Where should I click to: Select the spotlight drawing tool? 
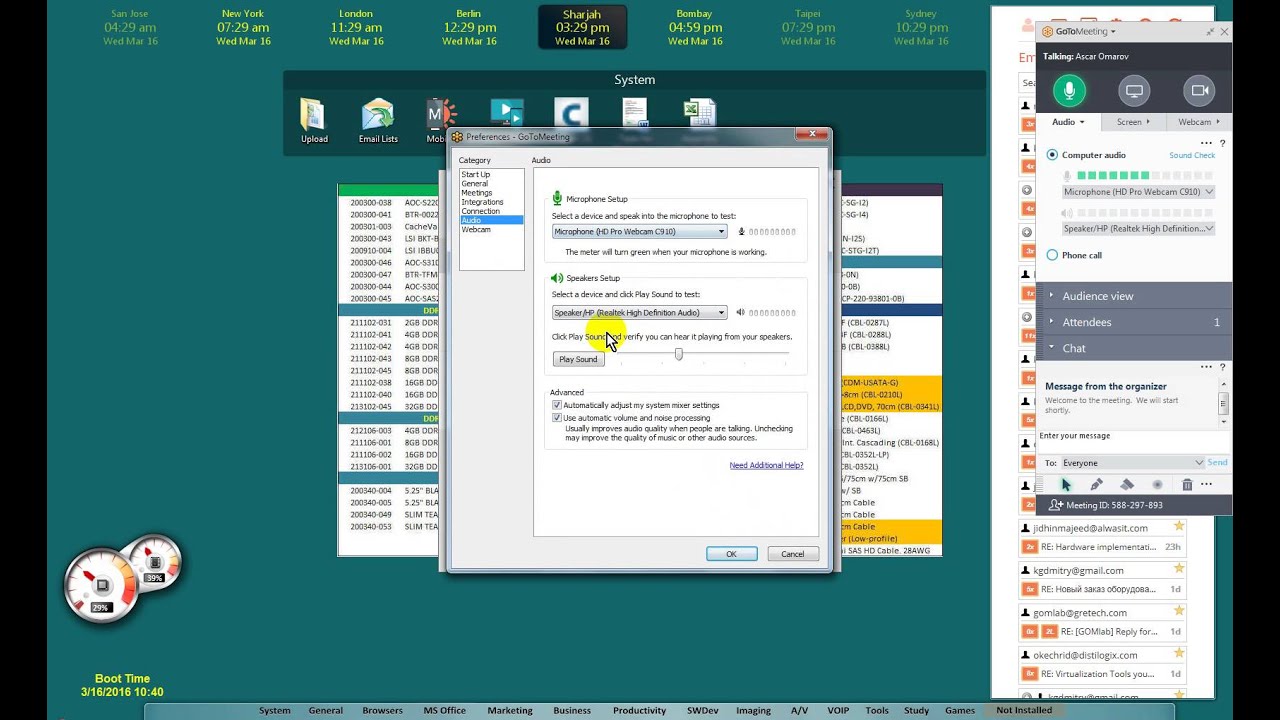[1158, 484]
